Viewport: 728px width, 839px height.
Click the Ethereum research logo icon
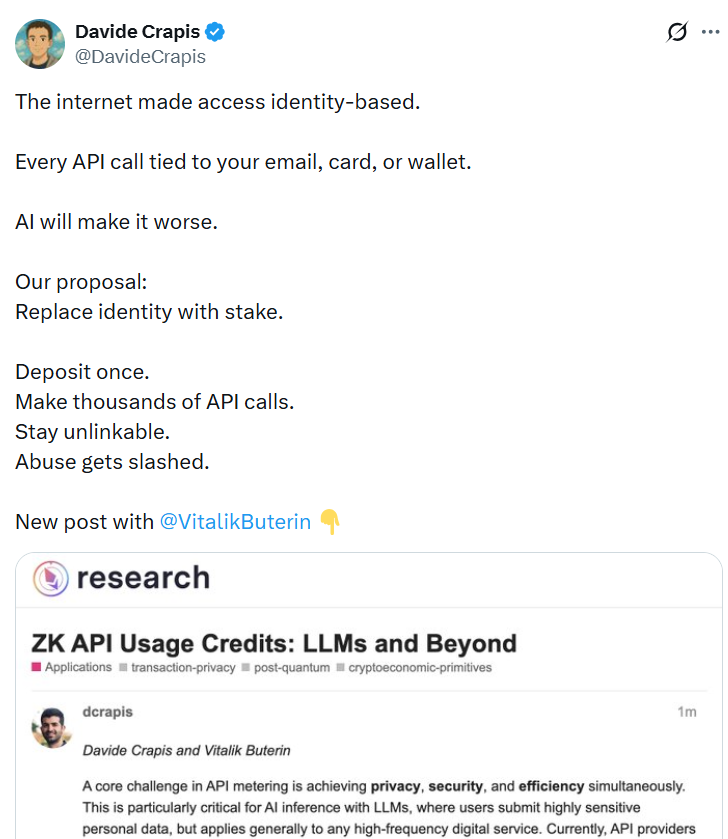(x=50, y=578)
